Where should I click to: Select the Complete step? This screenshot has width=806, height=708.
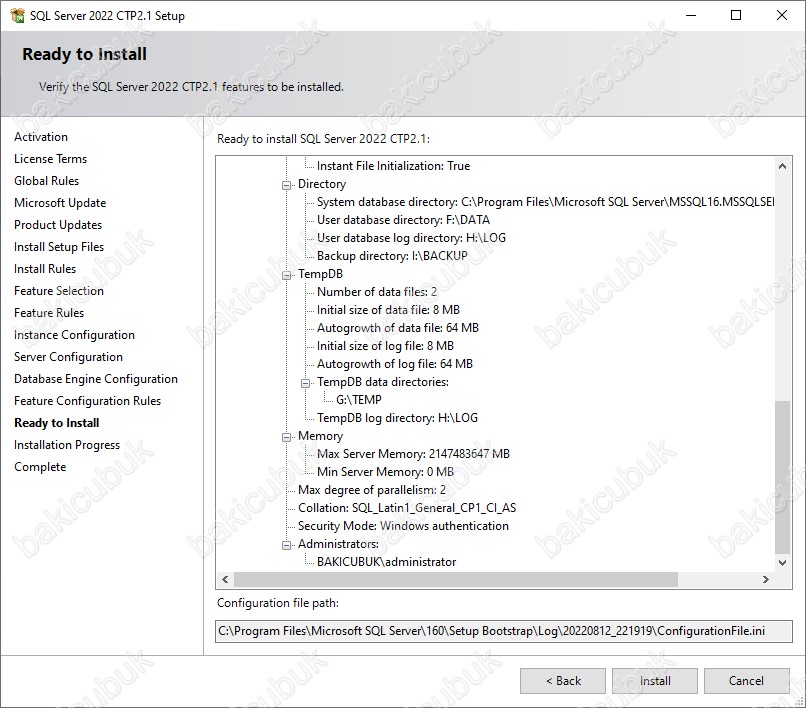pyautogui.click(x=40, y=467)
